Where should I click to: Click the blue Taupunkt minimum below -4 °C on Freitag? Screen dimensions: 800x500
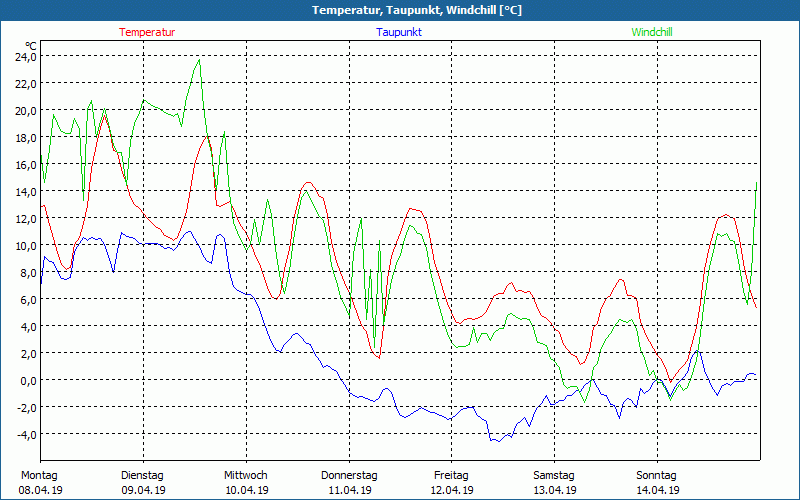point(498,441)
